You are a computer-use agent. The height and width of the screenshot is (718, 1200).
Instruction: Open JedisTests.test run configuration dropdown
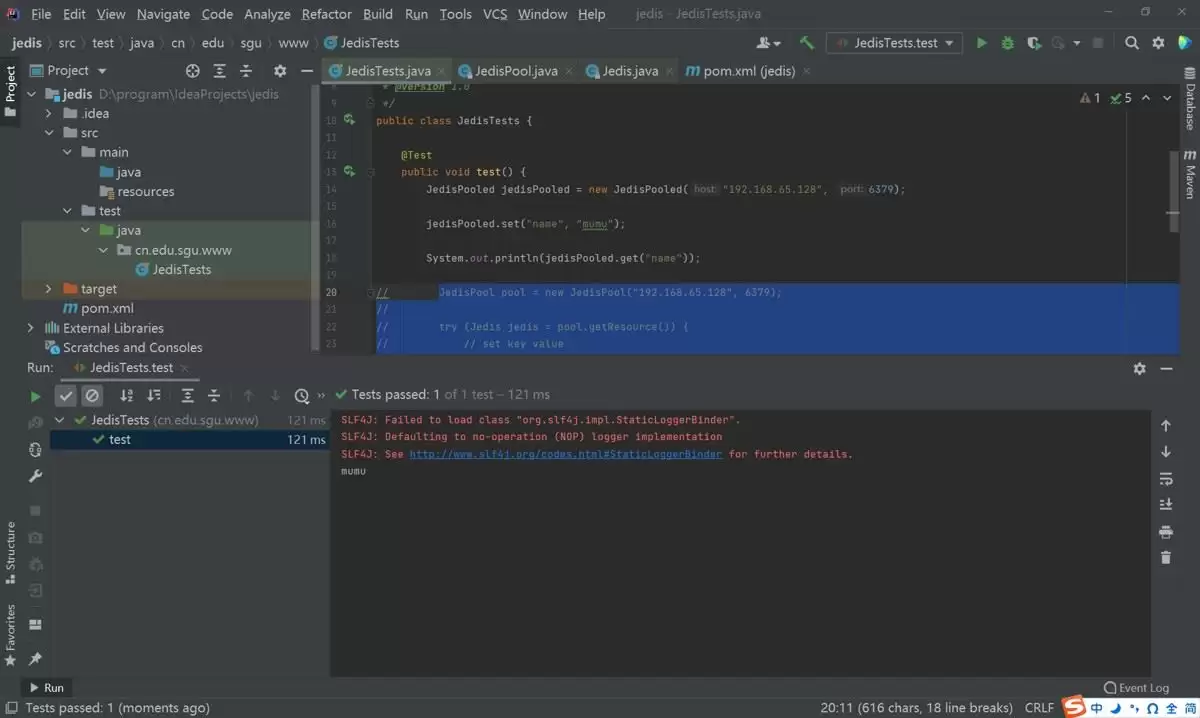coord(895,43)
